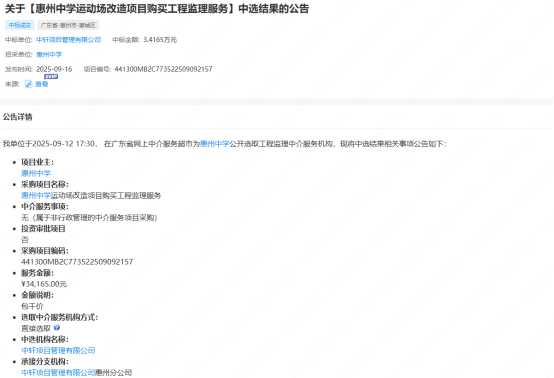Click the 采购项目名称 label
The image size is (554, 378).
45,184
